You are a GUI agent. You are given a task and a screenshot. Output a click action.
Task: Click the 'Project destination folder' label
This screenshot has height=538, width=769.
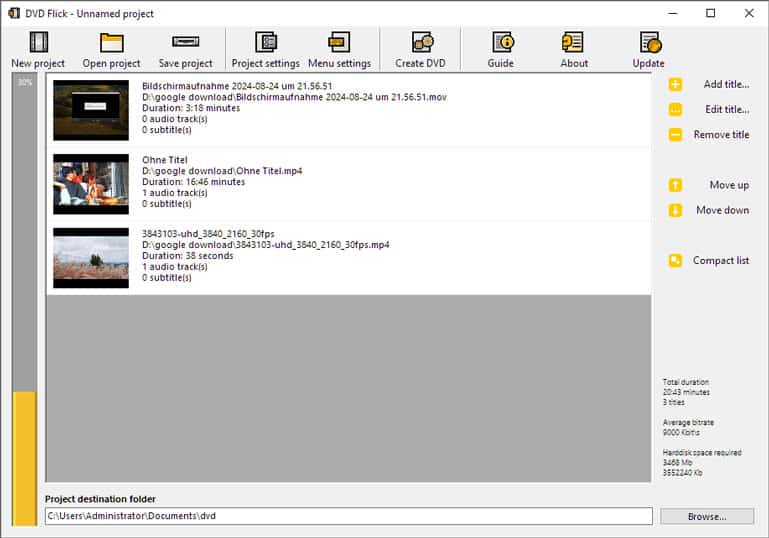pyautogui.click(x=100, y=499)
